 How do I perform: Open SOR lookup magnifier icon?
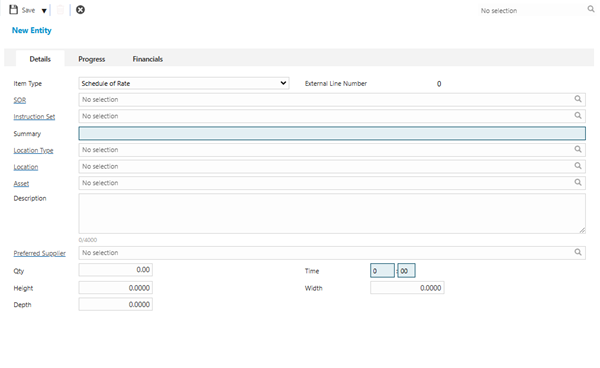tap(578, 99)
